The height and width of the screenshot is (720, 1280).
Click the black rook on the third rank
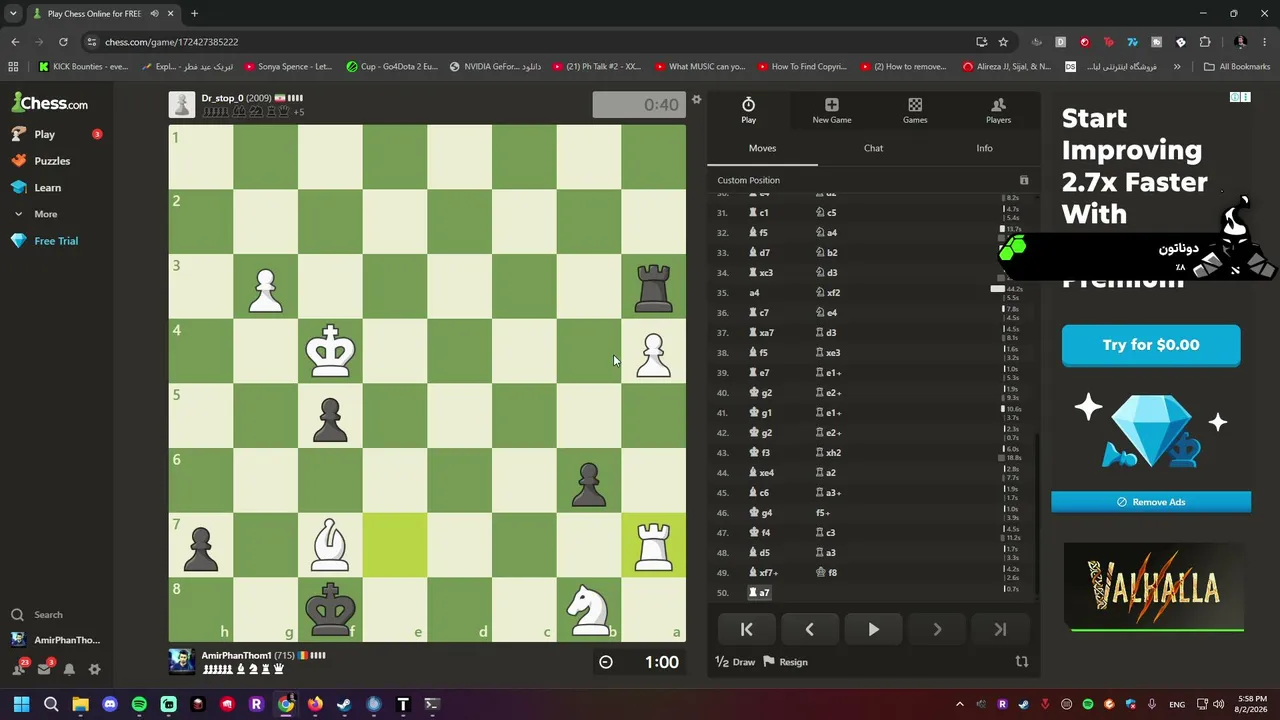(653, 286)
